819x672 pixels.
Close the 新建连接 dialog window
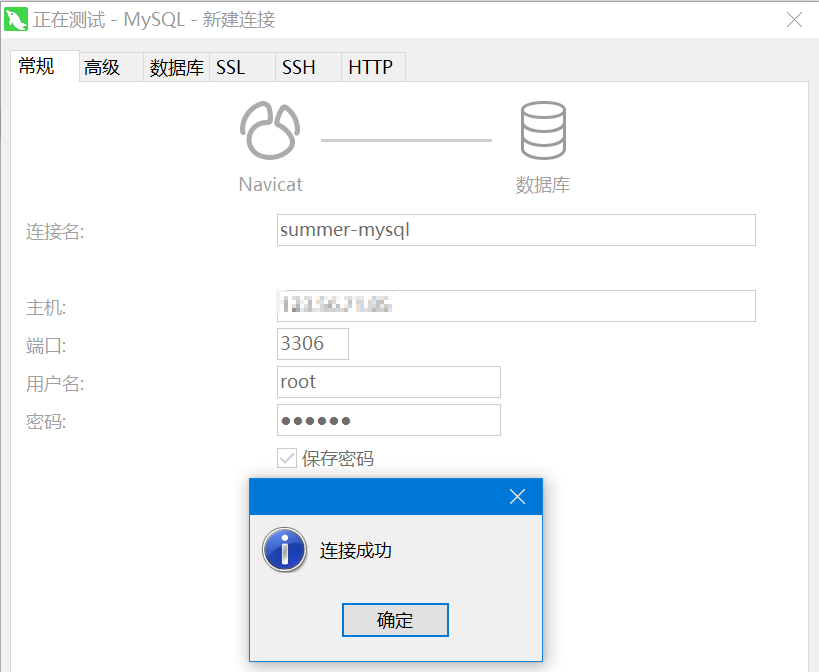pyautogui.click(x=794, y=20)
